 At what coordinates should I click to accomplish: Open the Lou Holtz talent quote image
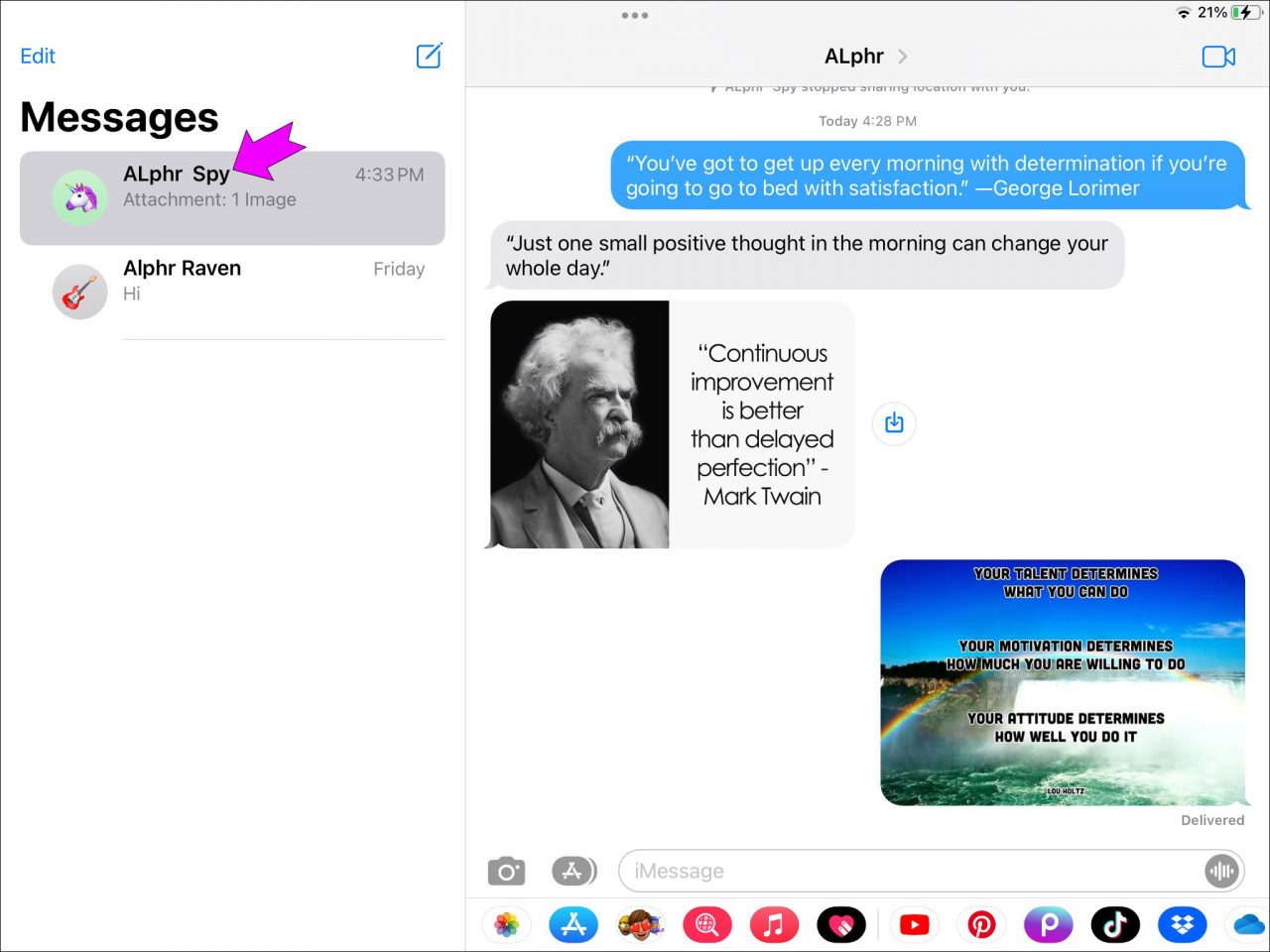tap(1062, 681)
